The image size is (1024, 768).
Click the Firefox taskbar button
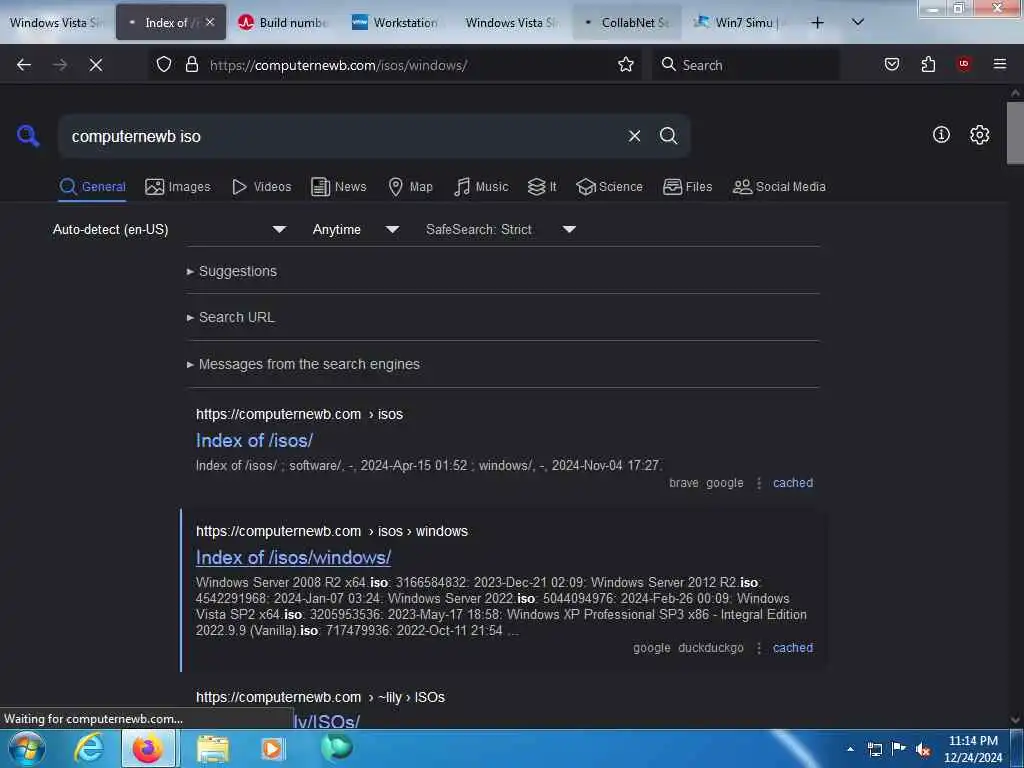pyautogui.click(x=148, y=748)
